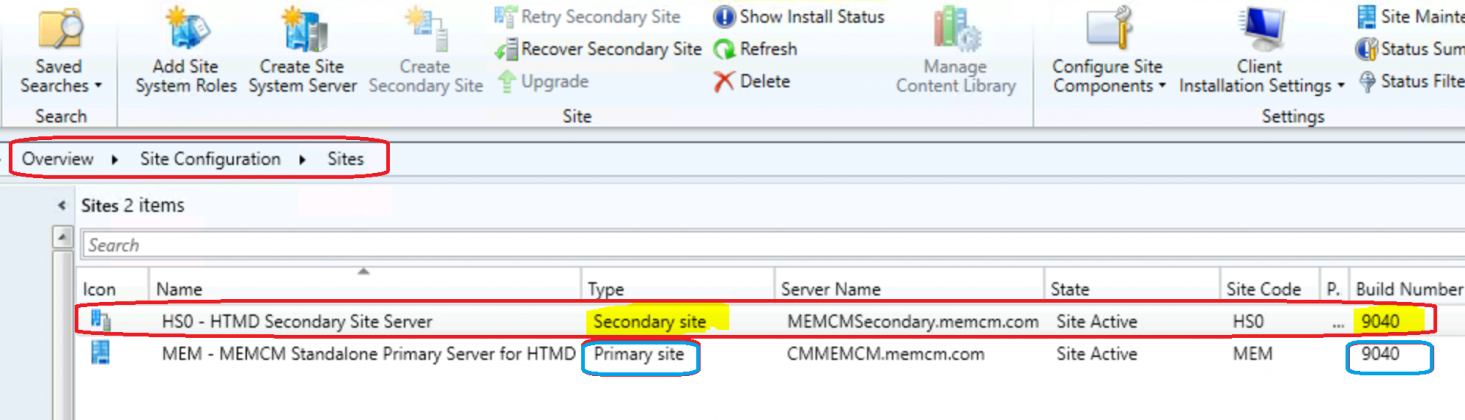1465x420 pixels.
Task: Open the Saved Searches dropdown
Action: (x=60, y=76)
